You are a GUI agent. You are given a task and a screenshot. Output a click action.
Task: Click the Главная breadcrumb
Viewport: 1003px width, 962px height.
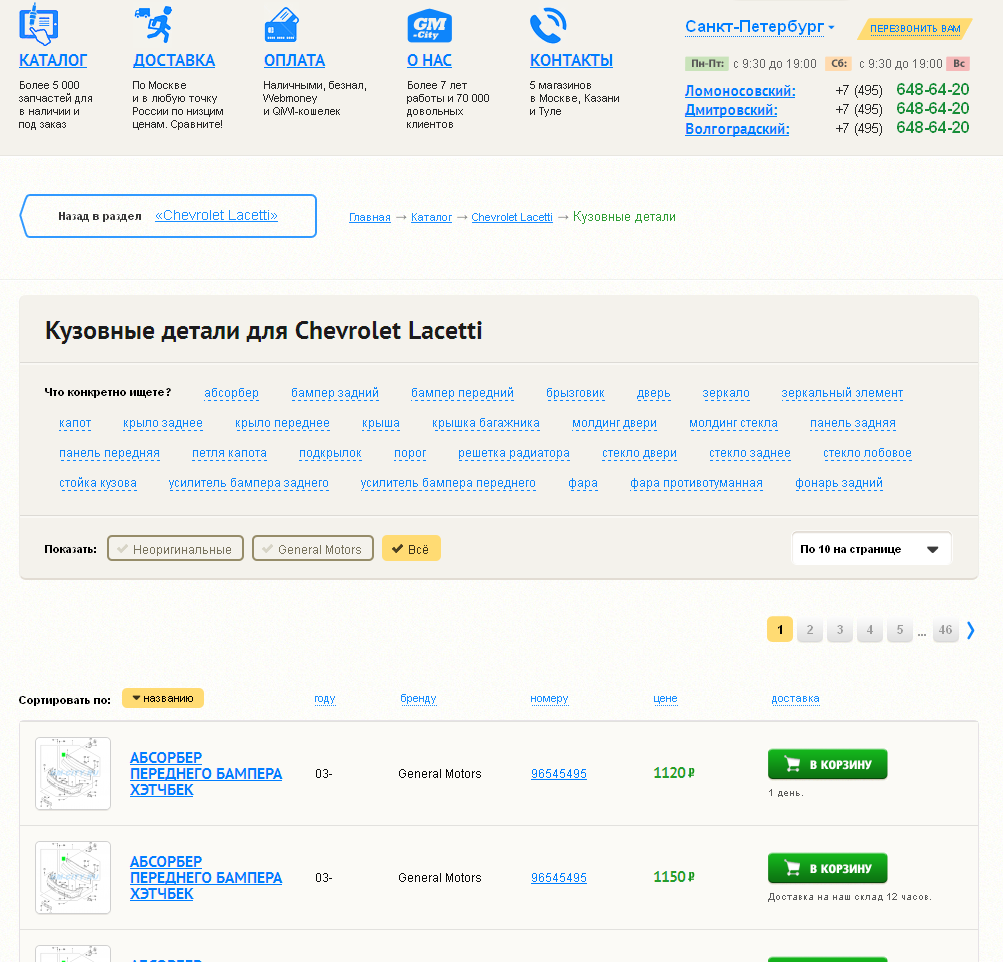370,217
